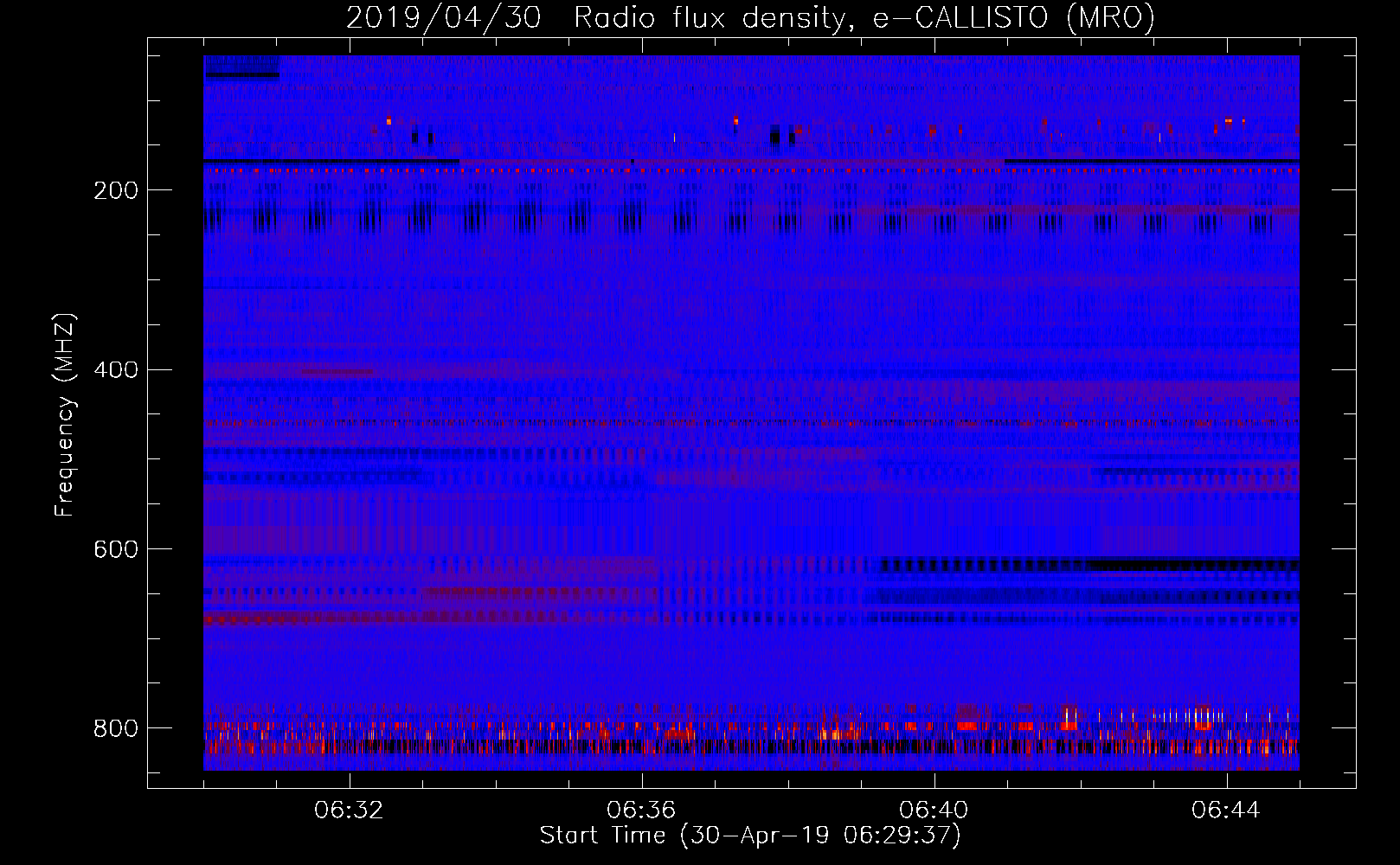This screenshot has width=1400, height=865.
Task: Click the 06:40 time tick label
Action: (934, 811)
